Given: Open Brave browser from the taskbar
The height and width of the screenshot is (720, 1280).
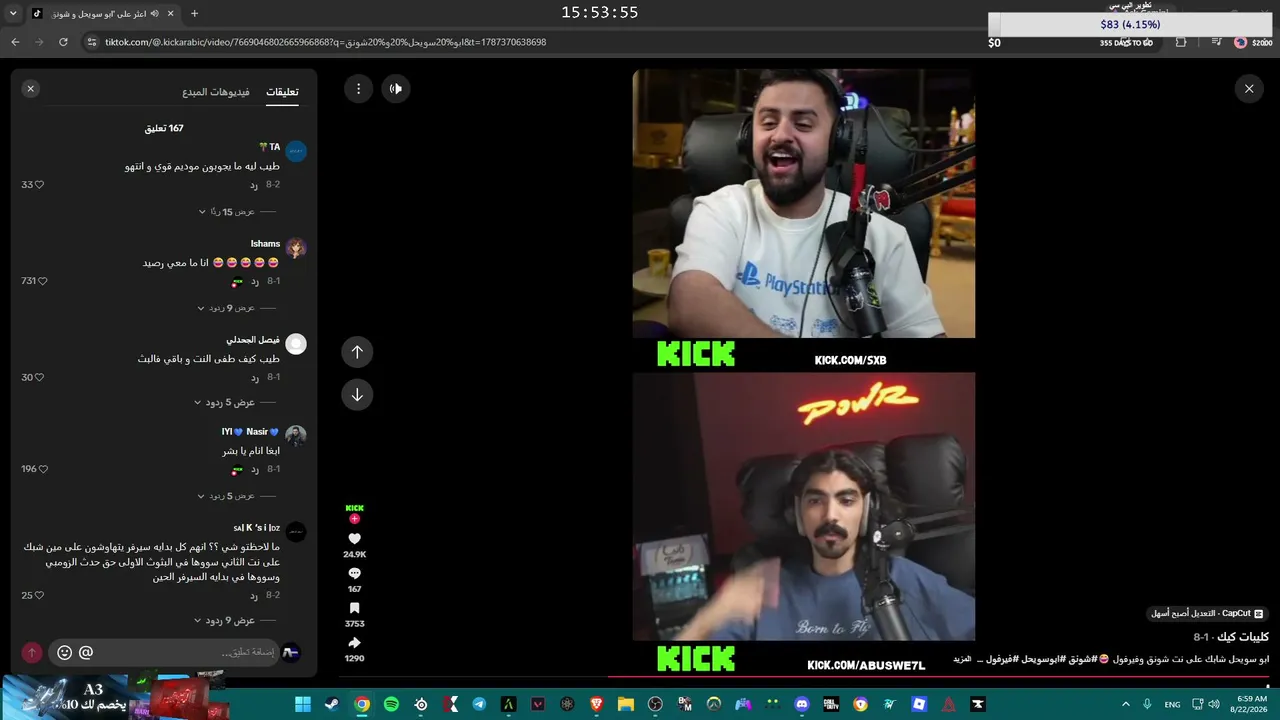Looking at the screenshot, I should 597,704.
